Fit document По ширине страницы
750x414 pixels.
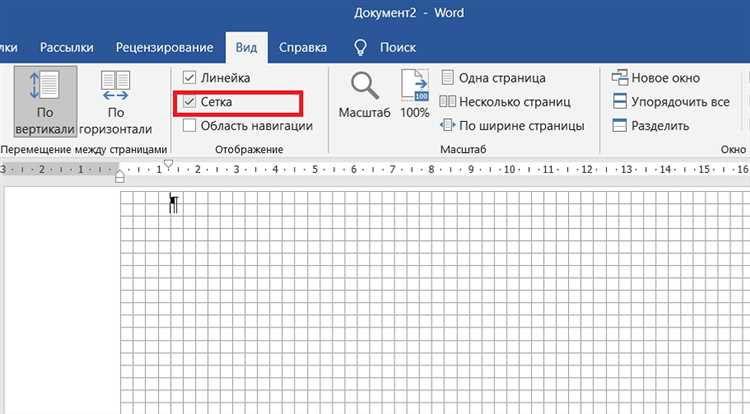512,125
